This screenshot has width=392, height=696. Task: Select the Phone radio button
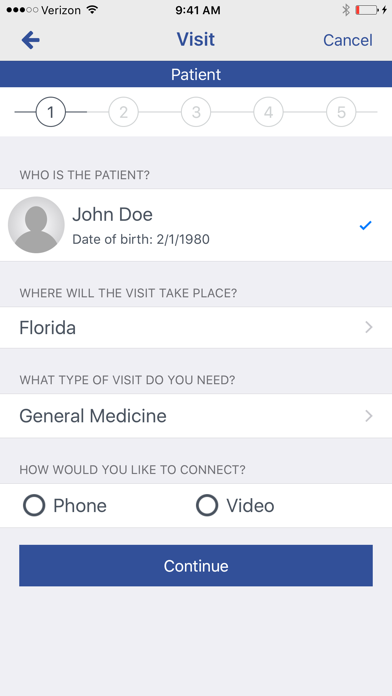point(34,506)
